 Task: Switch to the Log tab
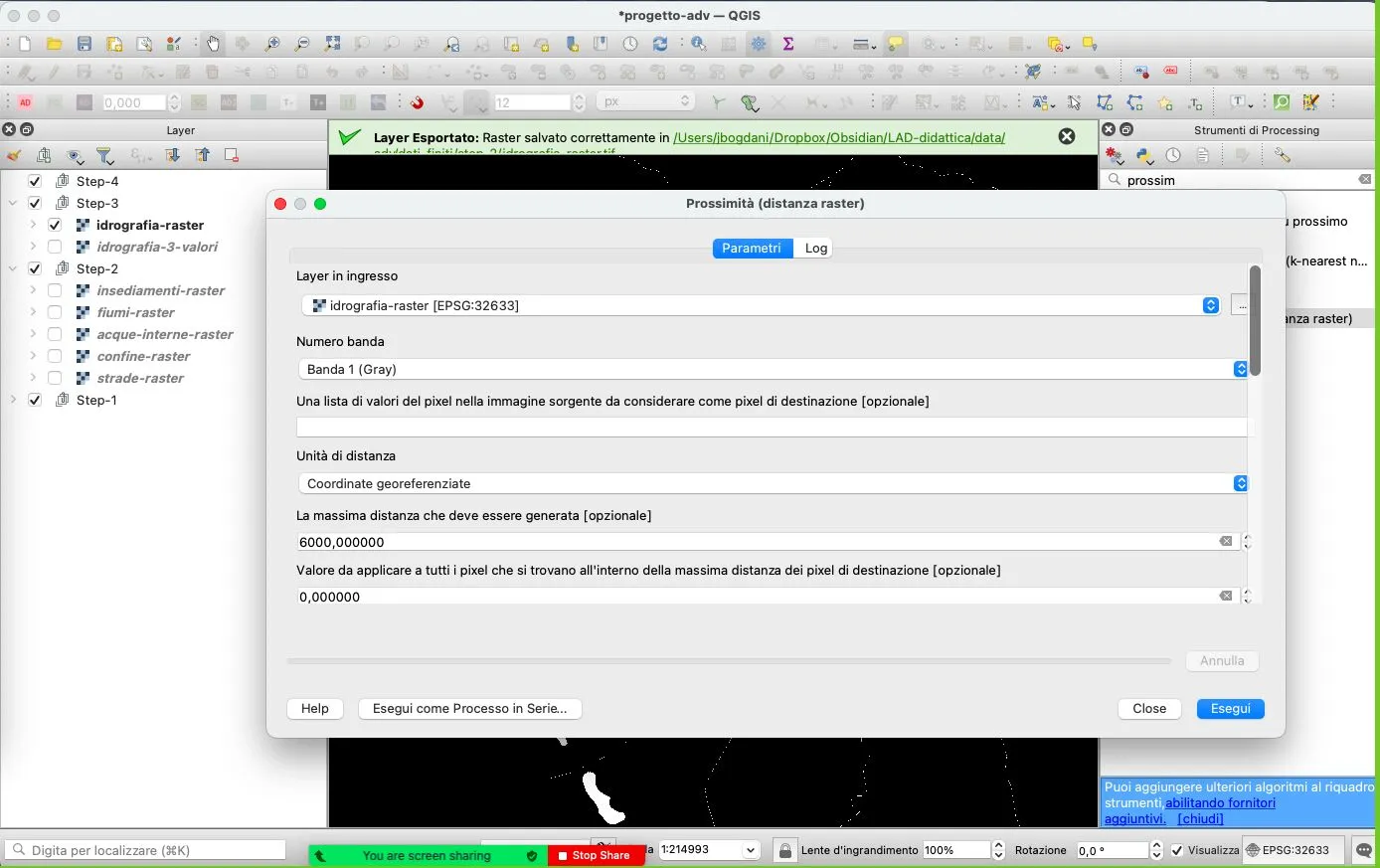(815, 249)
